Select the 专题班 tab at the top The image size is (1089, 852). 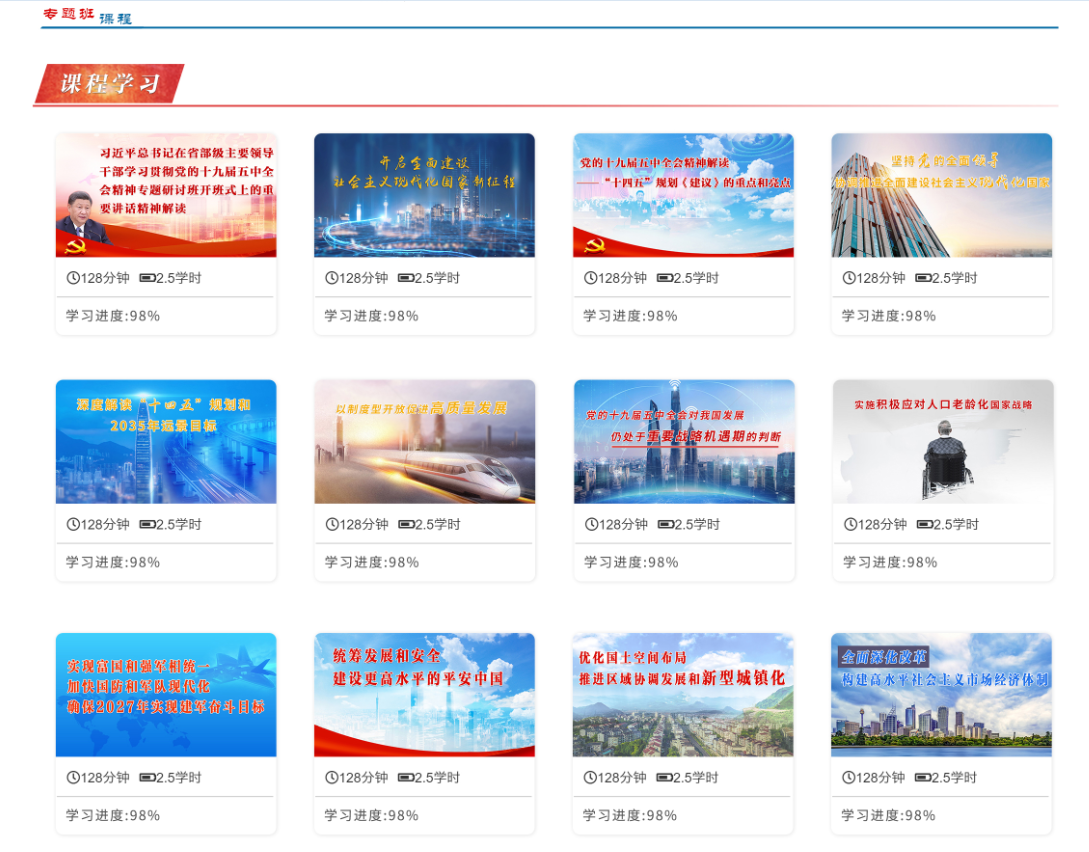pyautogui.click(x=68, y=14)
